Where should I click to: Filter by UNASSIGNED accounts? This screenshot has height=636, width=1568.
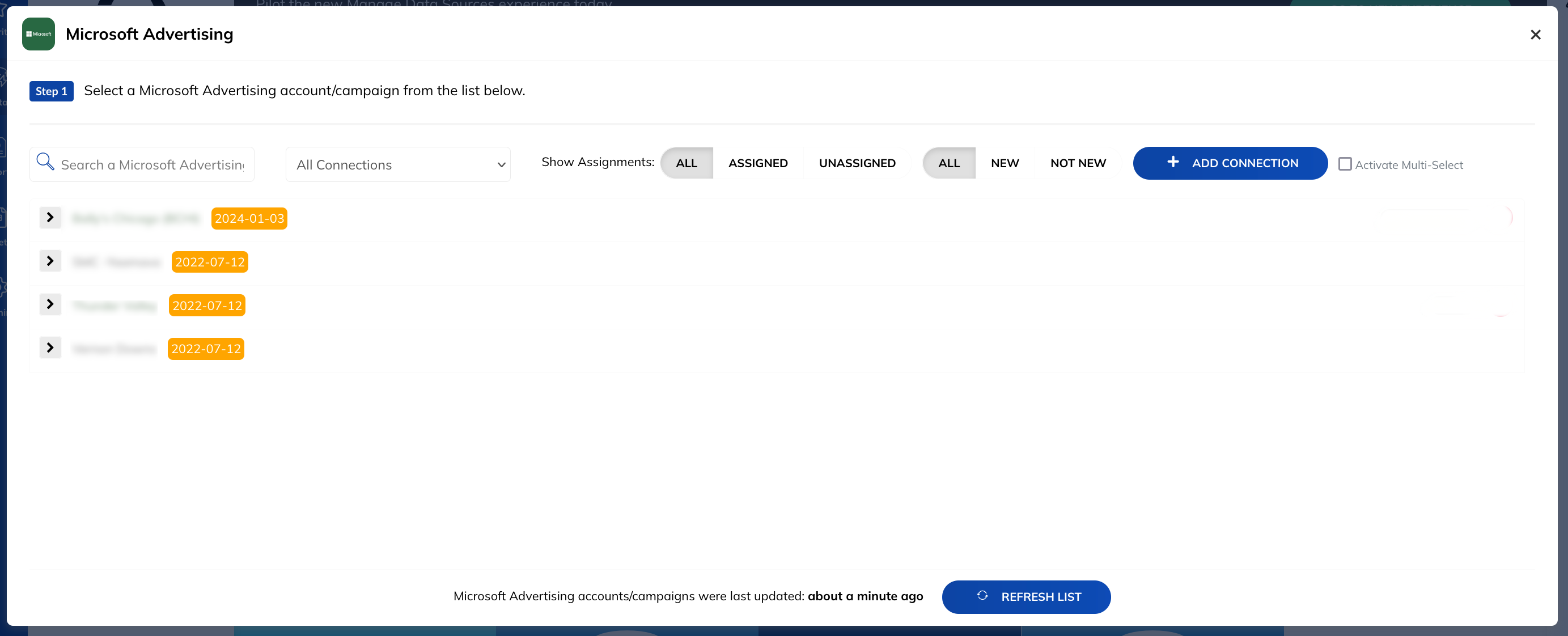857,163
